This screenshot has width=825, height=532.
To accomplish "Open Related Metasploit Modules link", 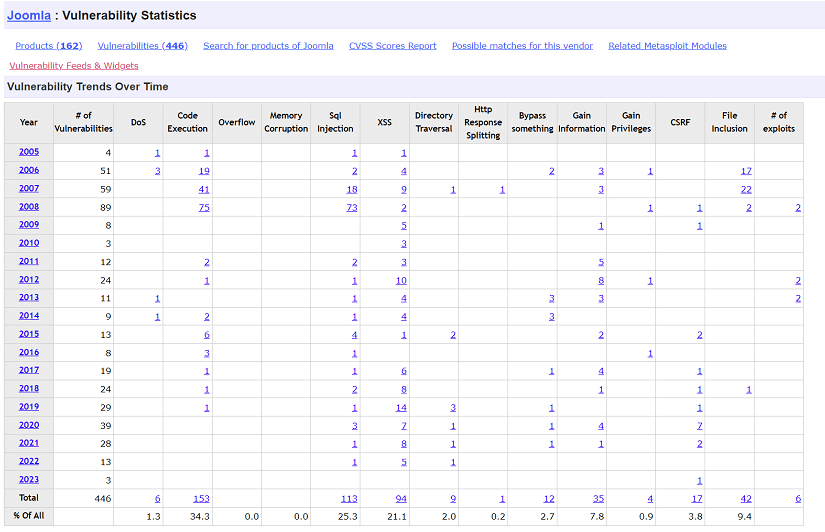I will click(x=667, y=46).
